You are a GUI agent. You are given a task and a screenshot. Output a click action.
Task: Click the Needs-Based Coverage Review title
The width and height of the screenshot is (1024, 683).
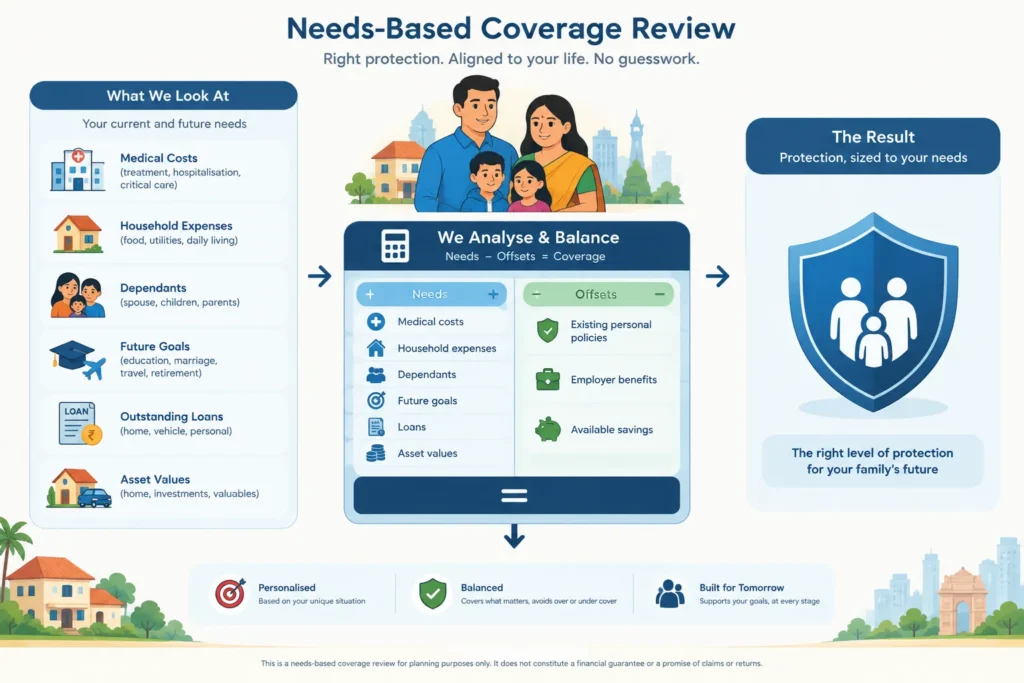511,29
